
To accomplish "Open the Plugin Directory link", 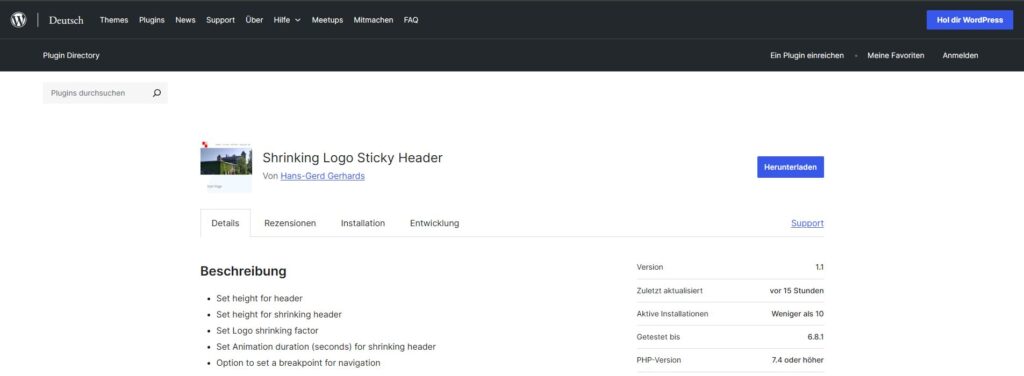I will click(71, 55).
